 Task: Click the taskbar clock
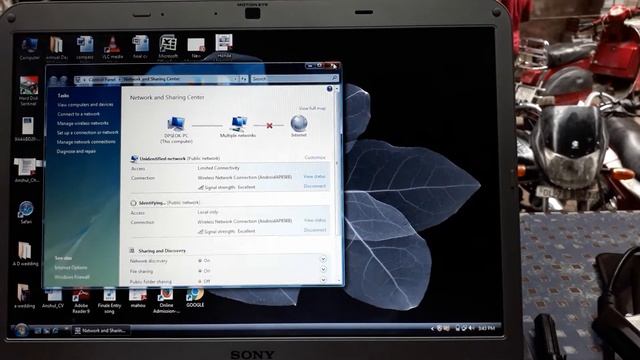click(486, 328)
